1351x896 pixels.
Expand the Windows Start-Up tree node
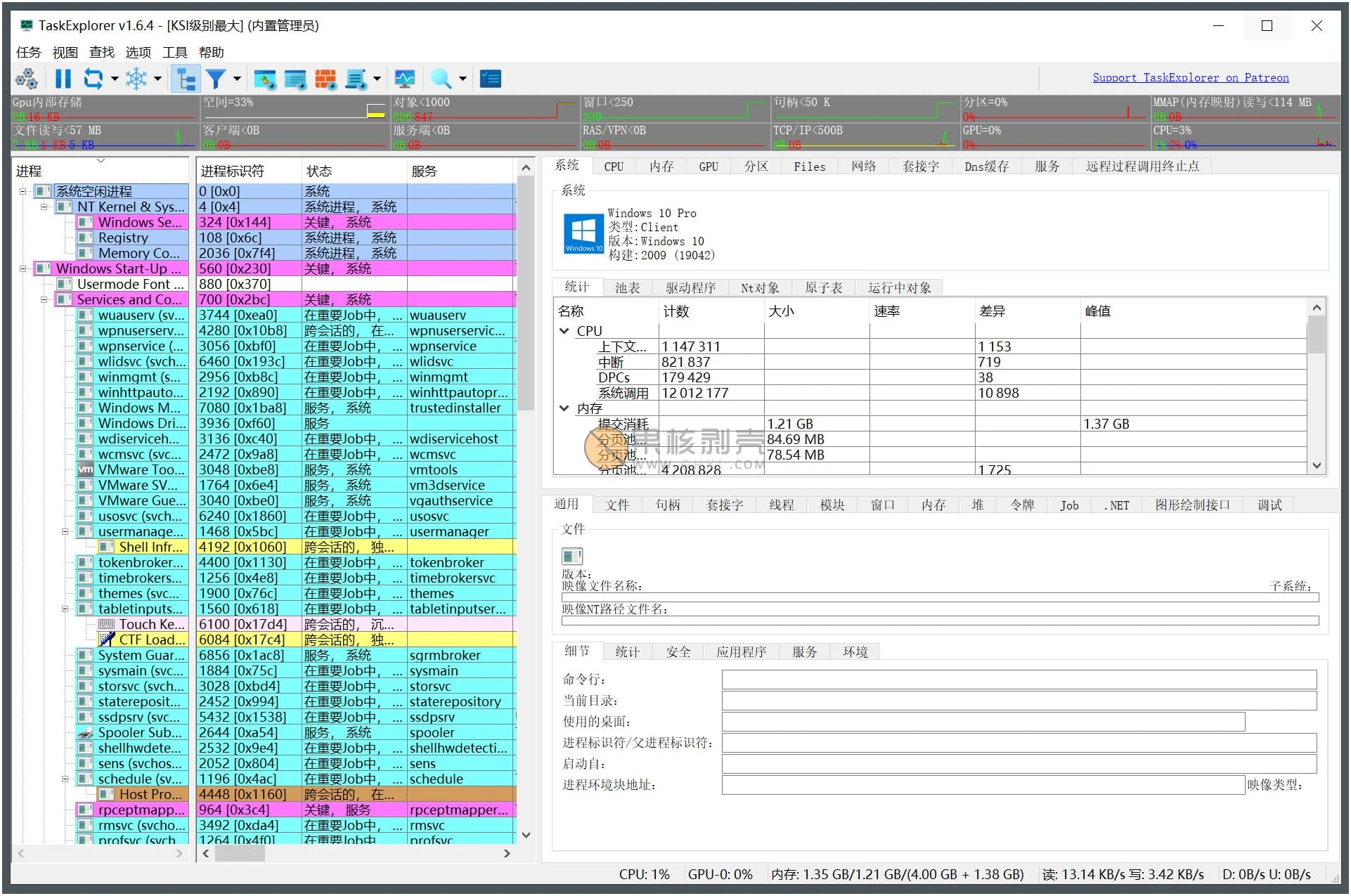coord(24,268)
